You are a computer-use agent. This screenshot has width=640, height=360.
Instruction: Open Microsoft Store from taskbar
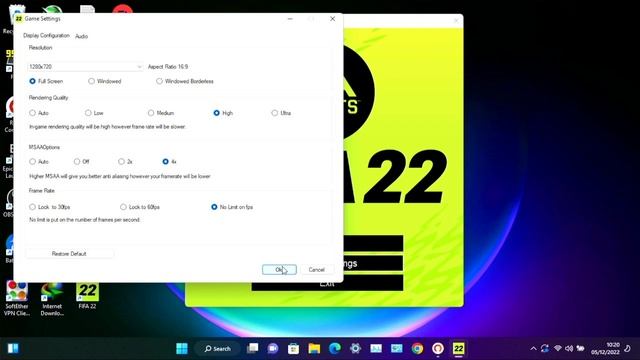293,349
